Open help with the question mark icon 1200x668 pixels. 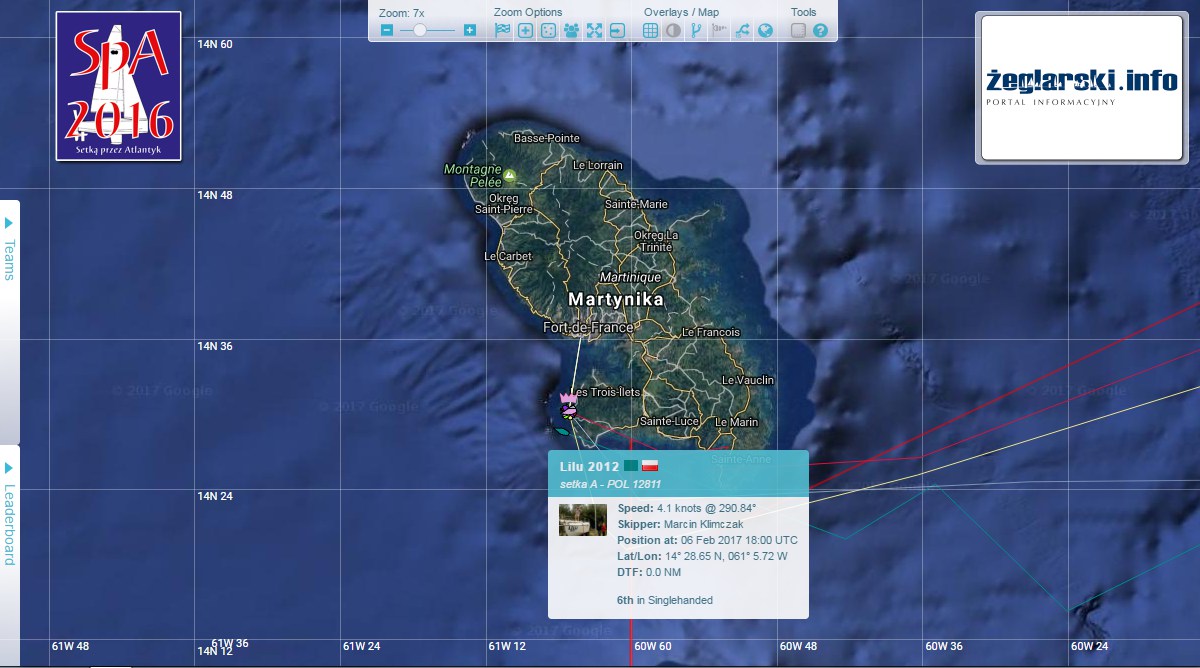point(820,30)
